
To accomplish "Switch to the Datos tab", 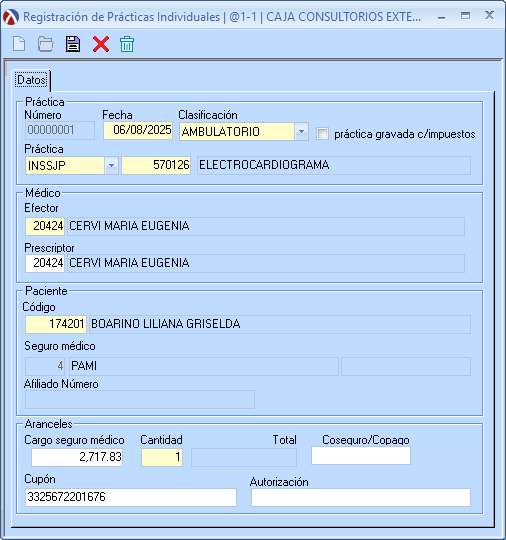I will (31, 80).
